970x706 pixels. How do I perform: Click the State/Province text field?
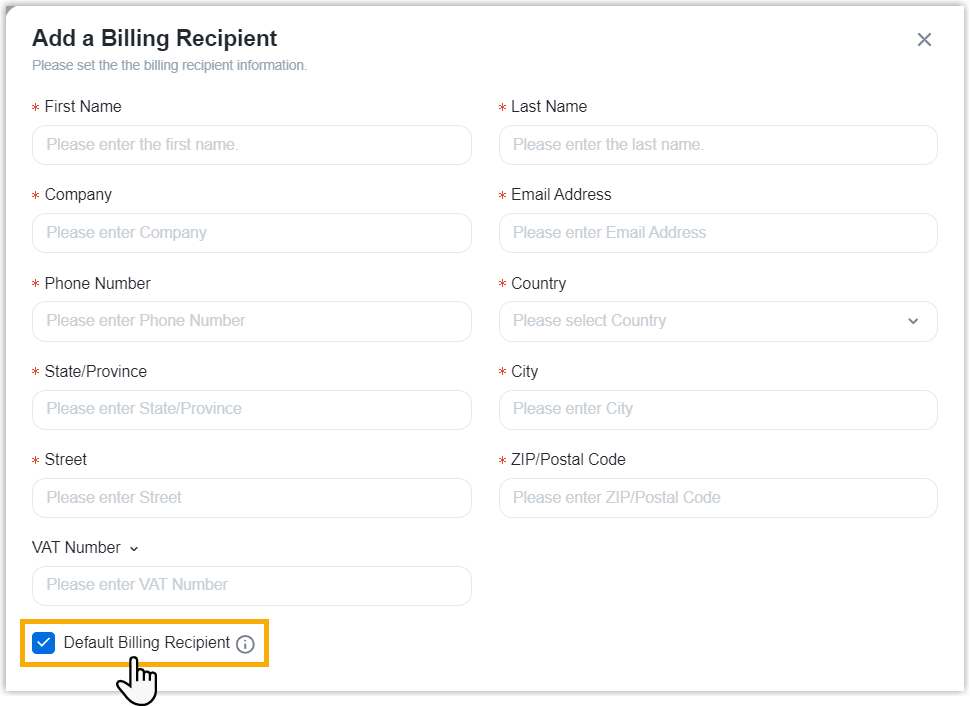[251, 409]
